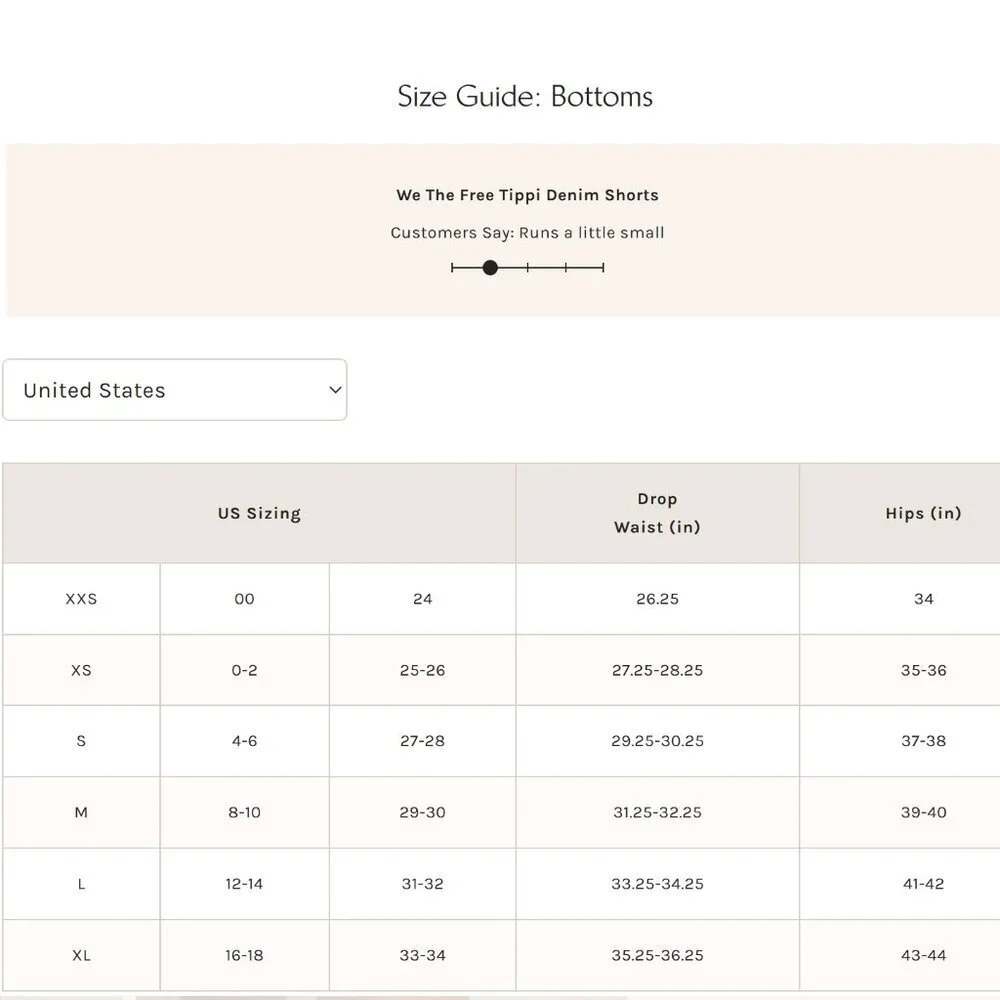Click the 00 numeric size cell

coord(244,599)
